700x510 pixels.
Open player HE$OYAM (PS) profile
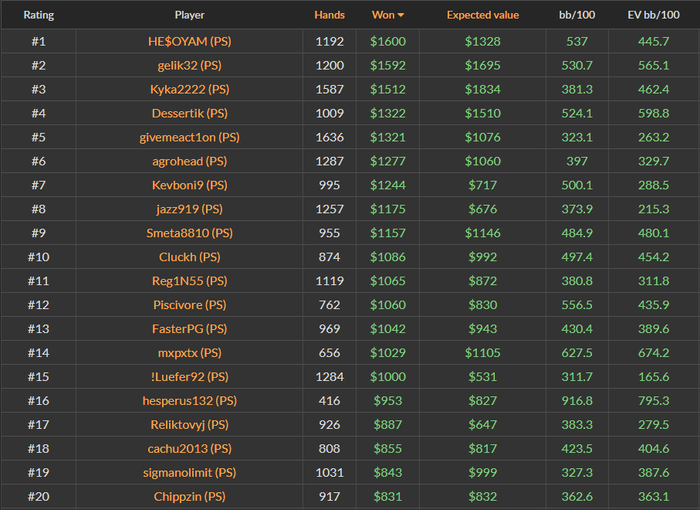(189, 42)
